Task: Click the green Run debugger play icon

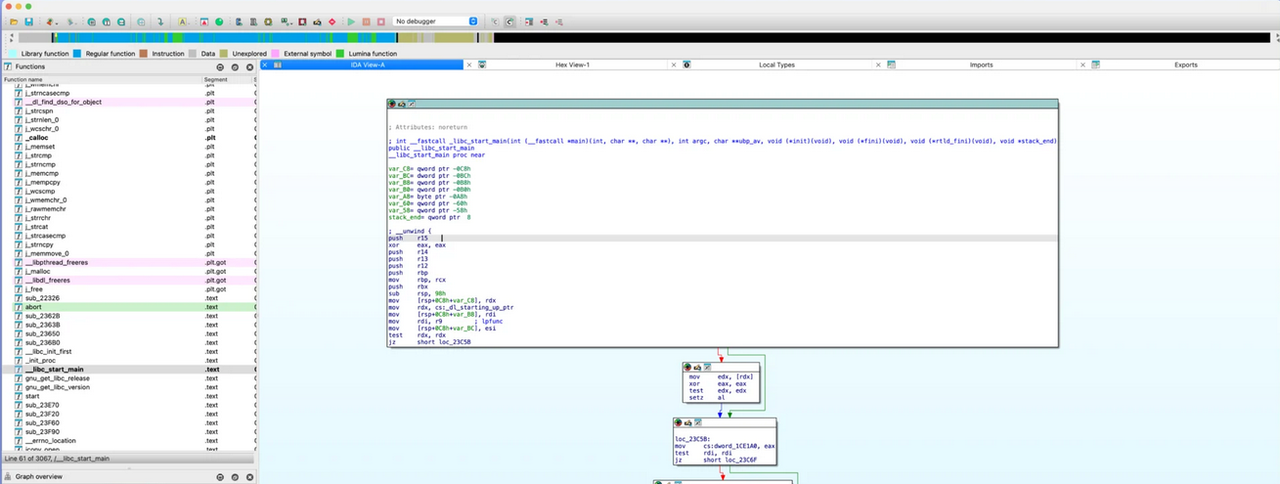Action: coord(351,21)
